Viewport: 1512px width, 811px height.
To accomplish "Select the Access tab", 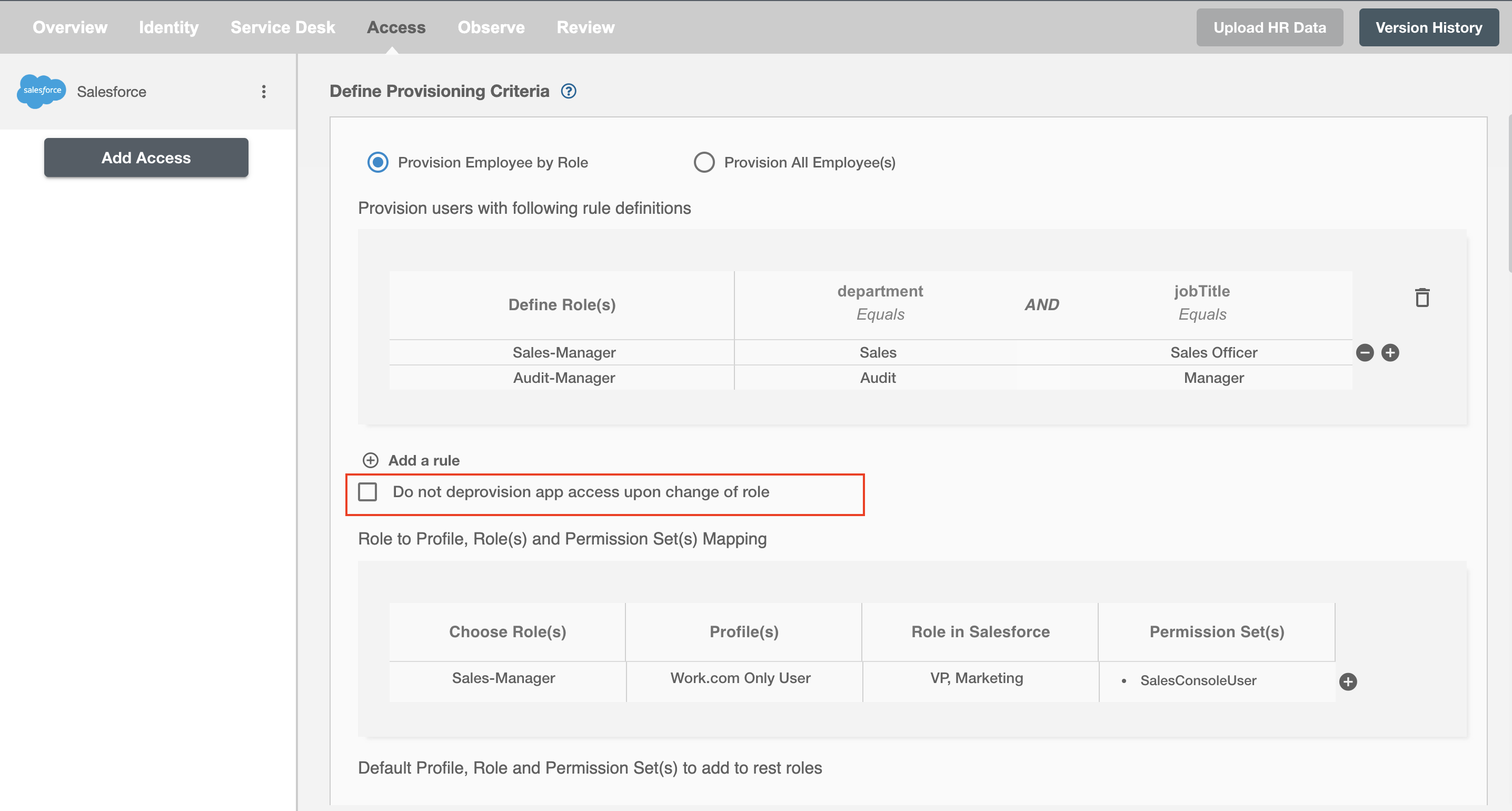I will [396, 27].
